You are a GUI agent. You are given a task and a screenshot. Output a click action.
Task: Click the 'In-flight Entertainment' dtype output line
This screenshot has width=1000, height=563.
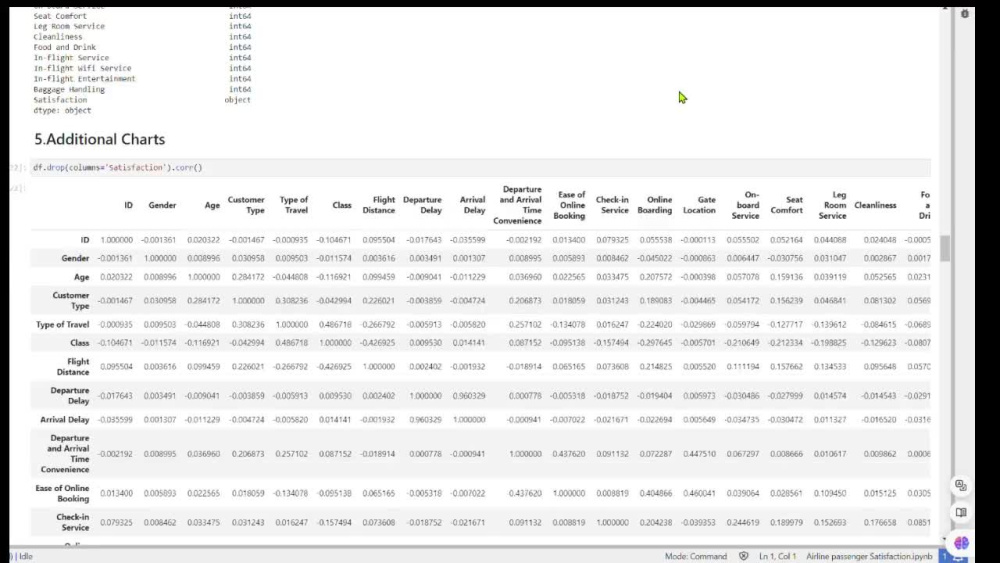(142, 79)
